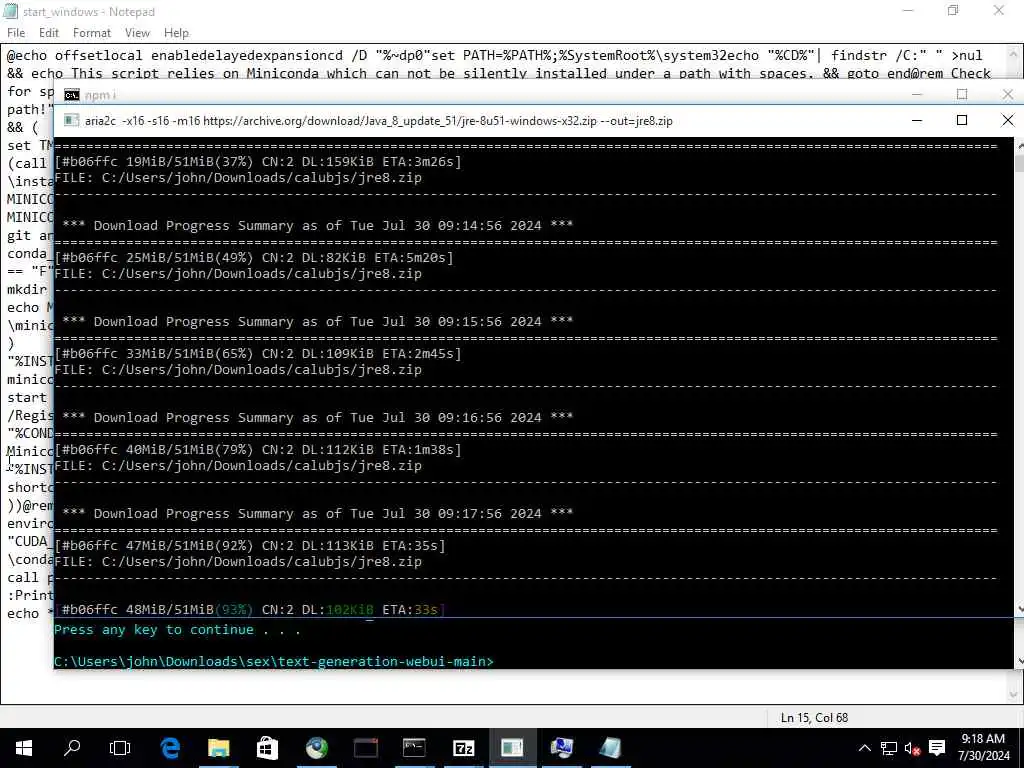Restore down the Notepad window
The width and height of the screenshot is (1024, 768).
(953, 11)
